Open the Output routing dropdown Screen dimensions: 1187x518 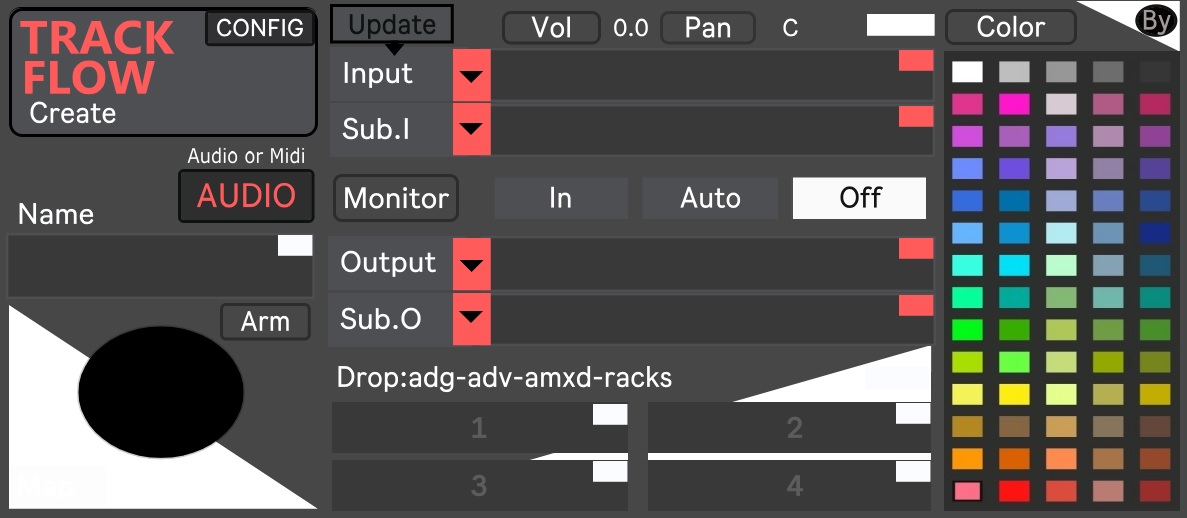pos(471,264)
